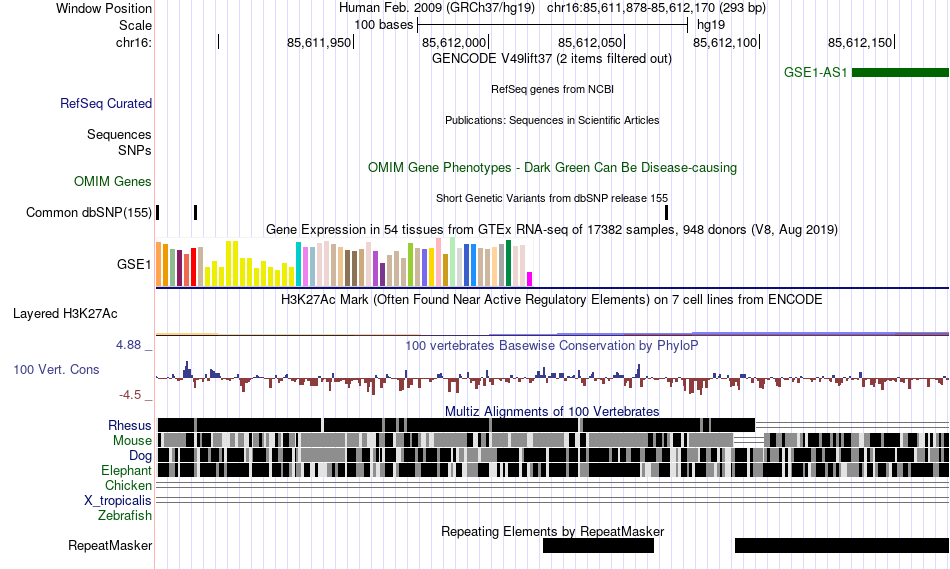Click the RepeatMasker track label
The height and width of the screenshot is (569, 950).
click(110, 545)
